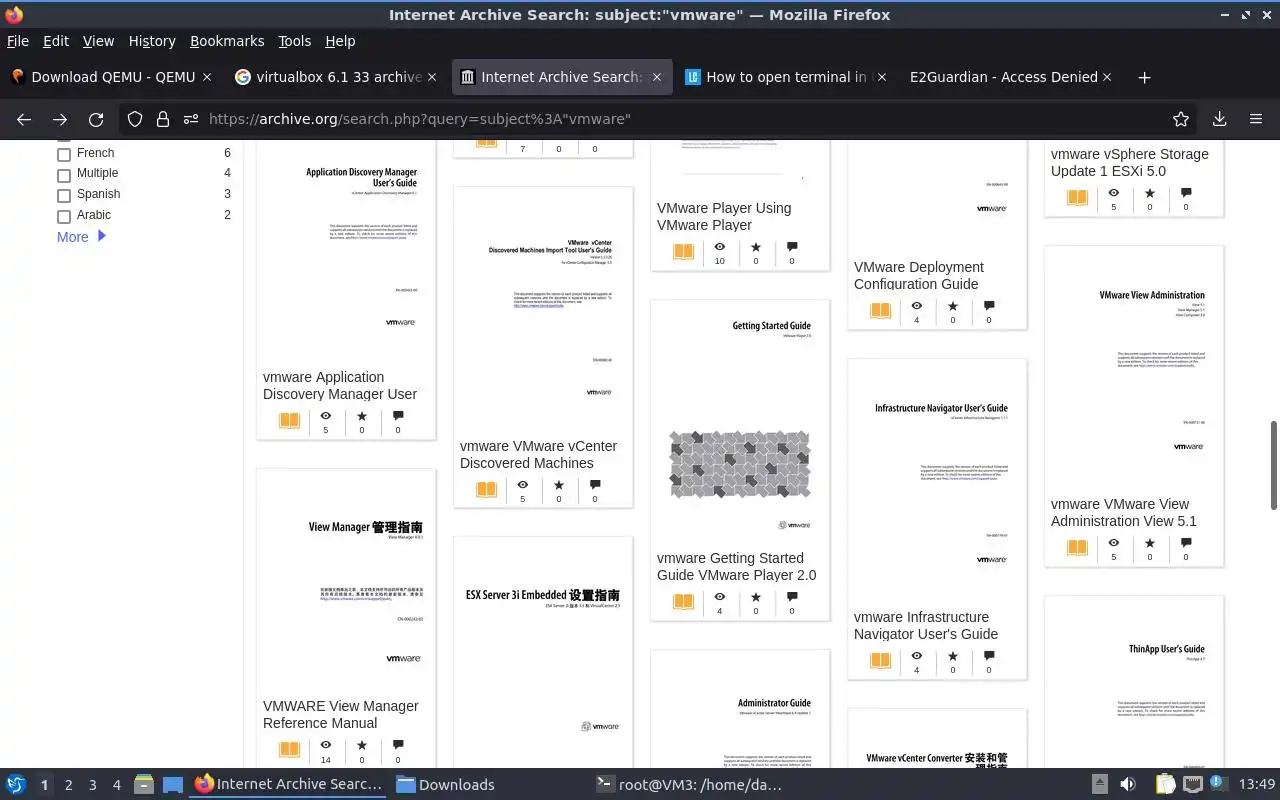Viewport: 1280px width, 800px height.
Task: Open vmware Getting Started Guide VMware Player link
Action: click(x=736, y=566)
